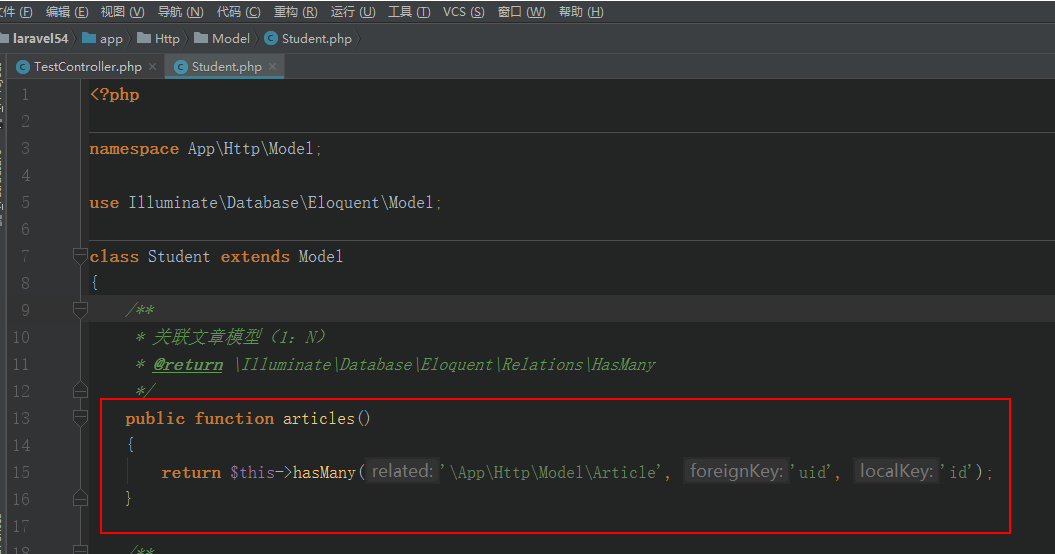Click line number 15 in the gutter

pos(21,472)
